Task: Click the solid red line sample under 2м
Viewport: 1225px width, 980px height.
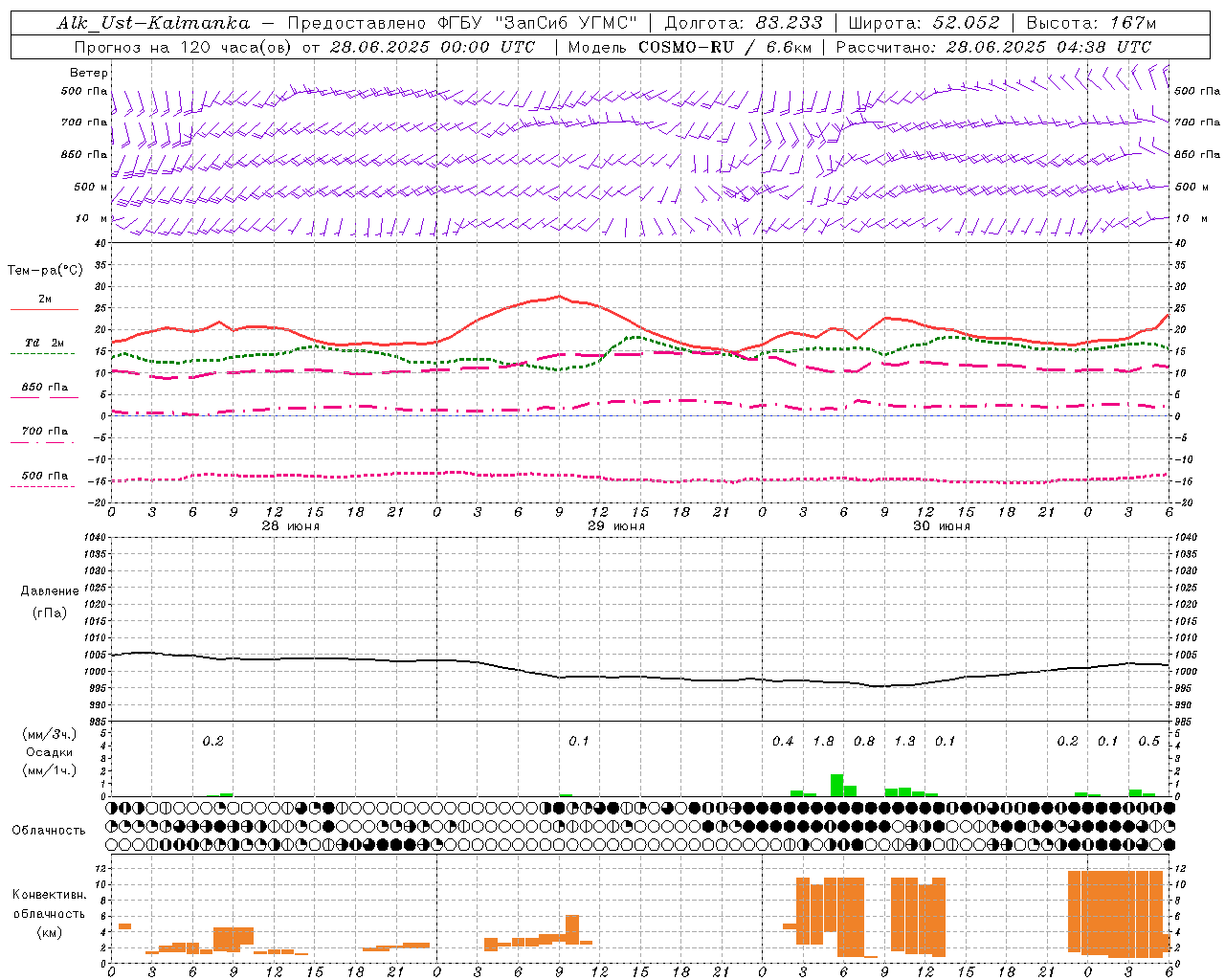Action: tap(44, 309)
